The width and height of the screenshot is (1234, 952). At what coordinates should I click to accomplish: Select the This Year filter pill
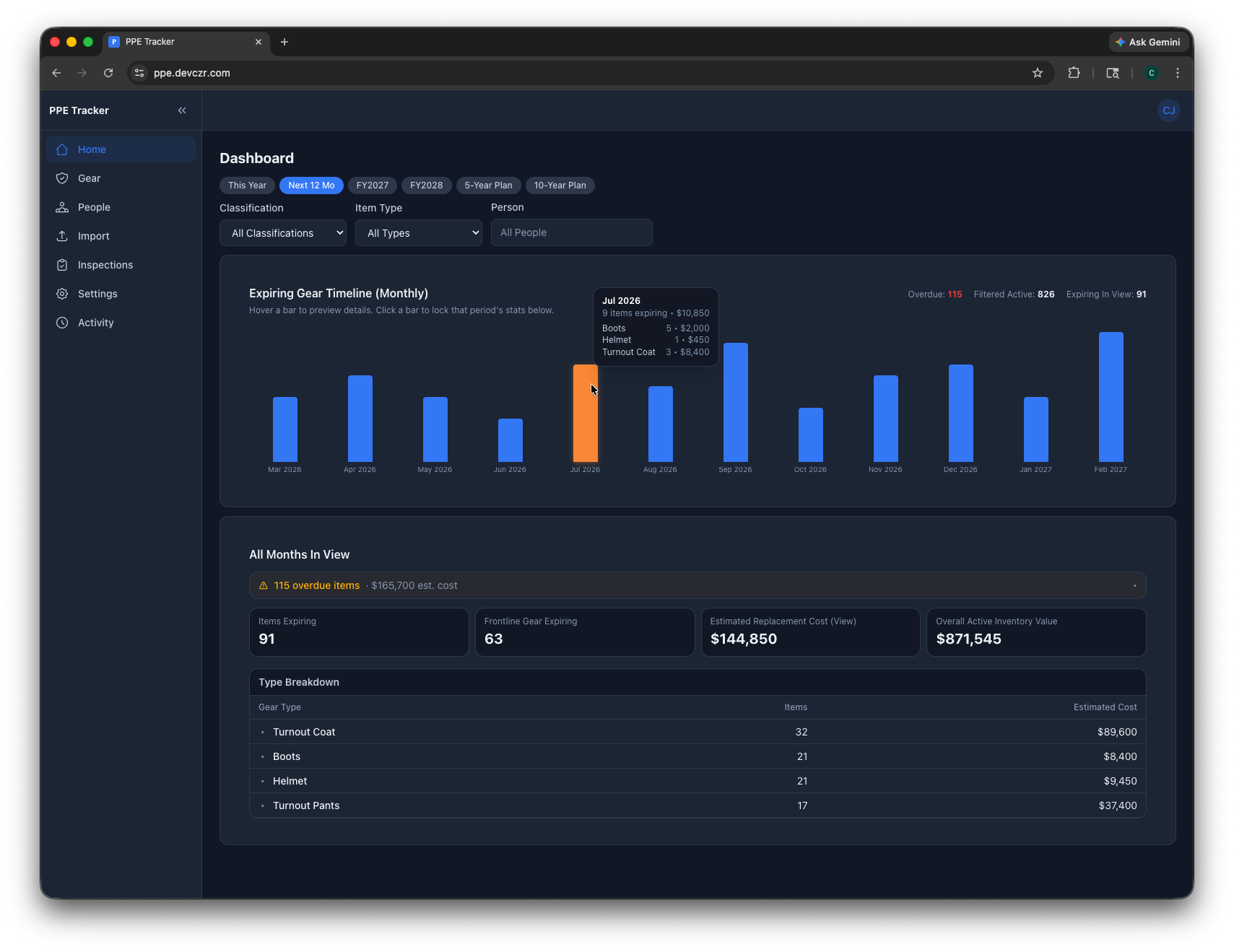point(247,185)
